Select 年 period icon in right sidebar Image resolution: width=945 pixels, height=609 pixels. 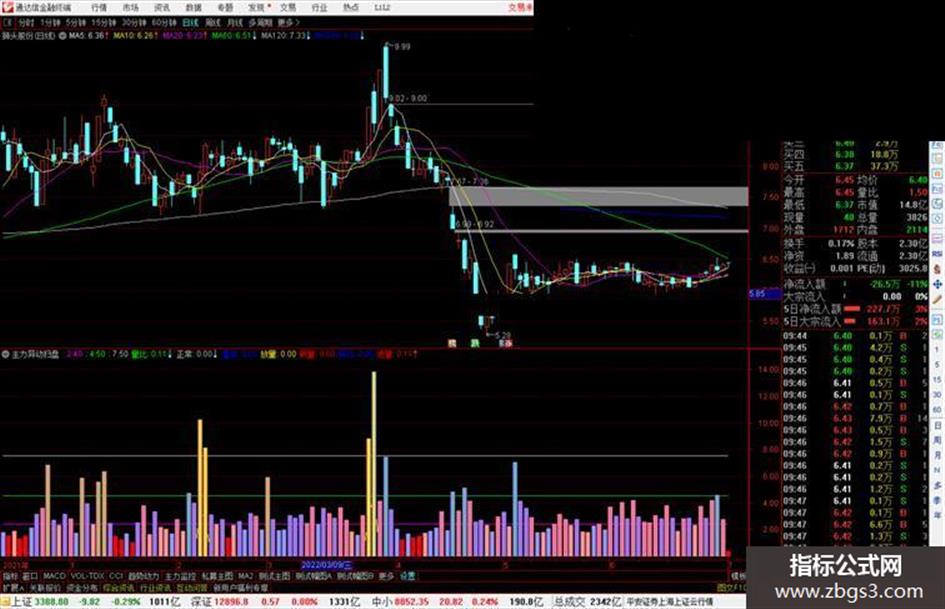(937, 516)
